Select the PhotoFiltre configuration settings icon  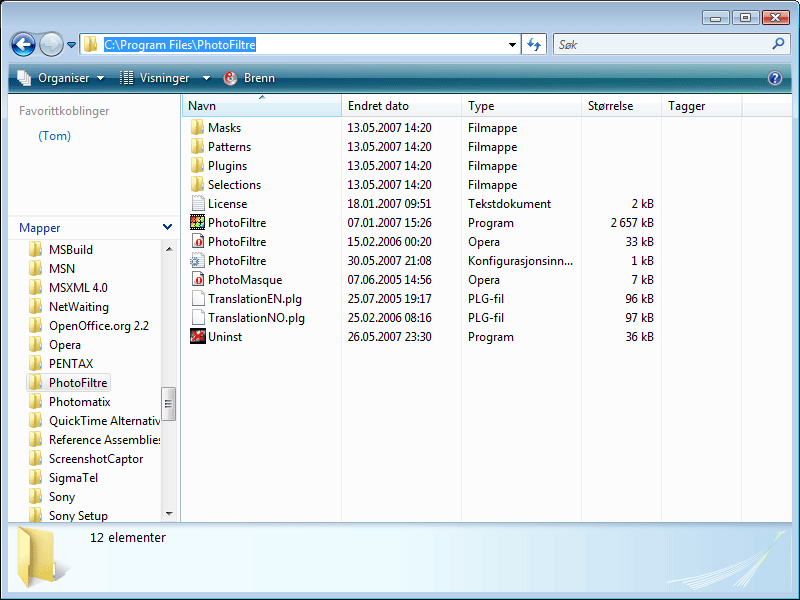click(x=197, y=261)
